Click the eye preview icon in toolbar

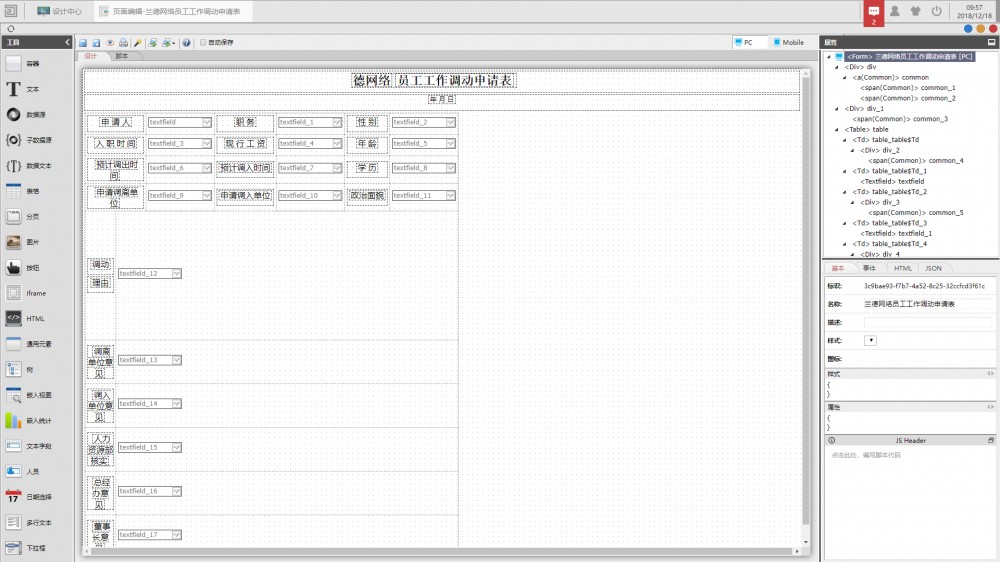110,43
